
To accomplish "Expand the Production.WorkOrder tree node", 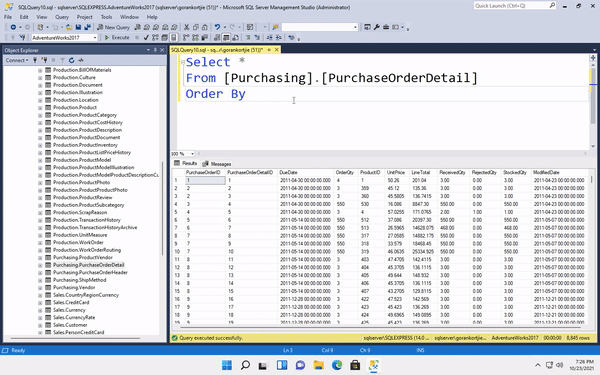I will coord(40,243).
